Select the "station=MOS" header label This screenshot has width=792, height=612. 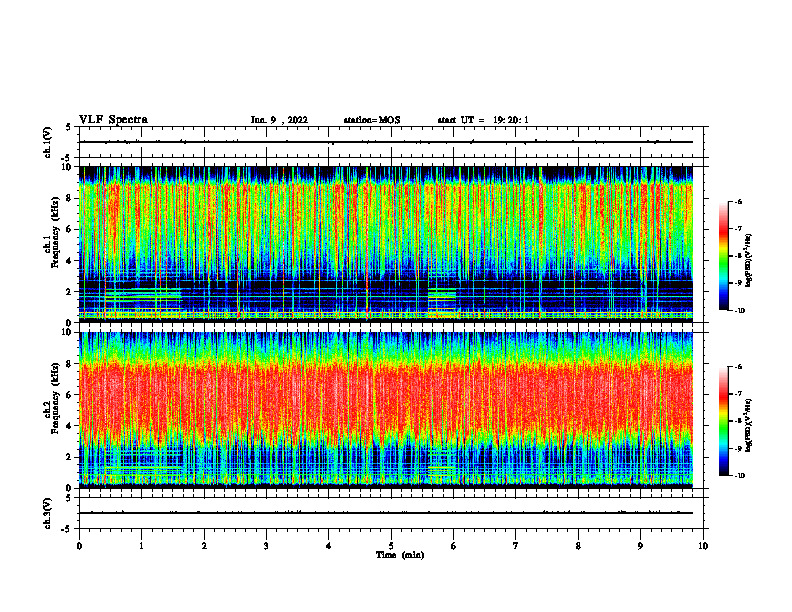pyautogui.click(x=372, y=120)
